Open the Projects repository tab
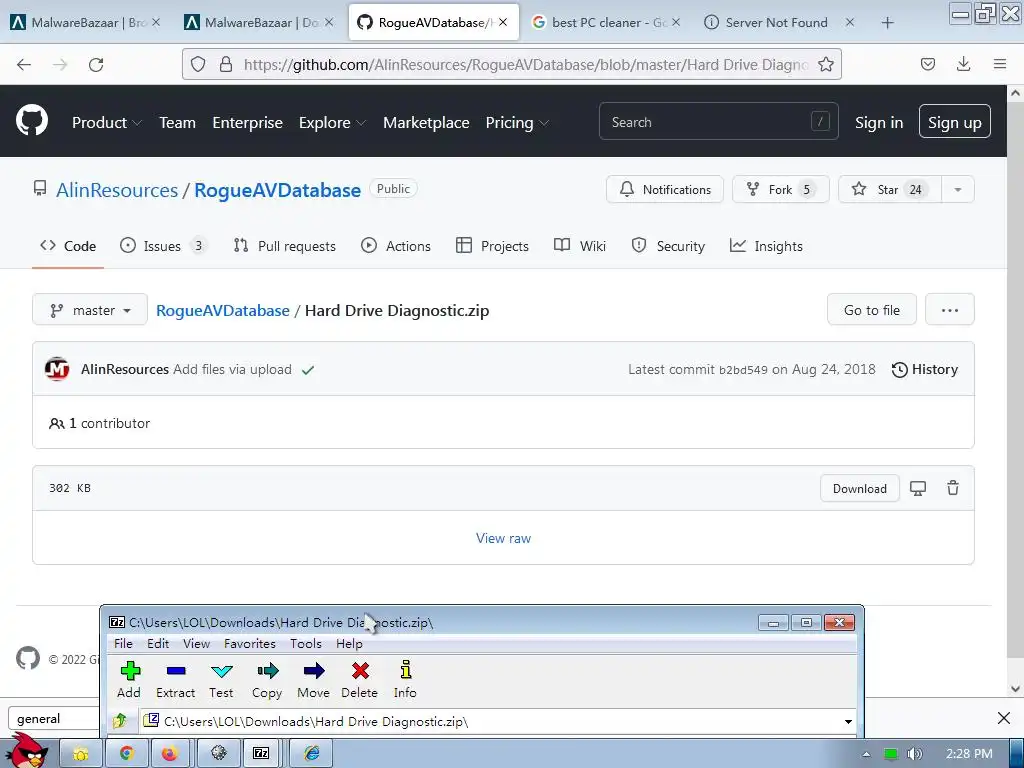1024x768 pixels. [492, 246]
